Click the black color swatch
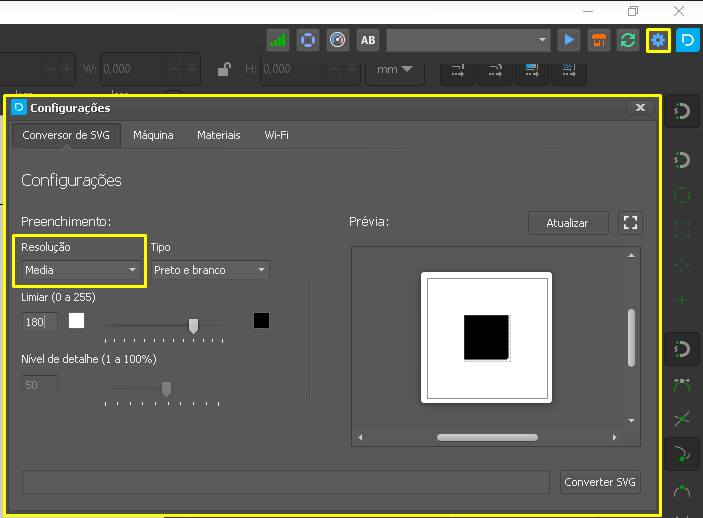 (x=261, y=321)
